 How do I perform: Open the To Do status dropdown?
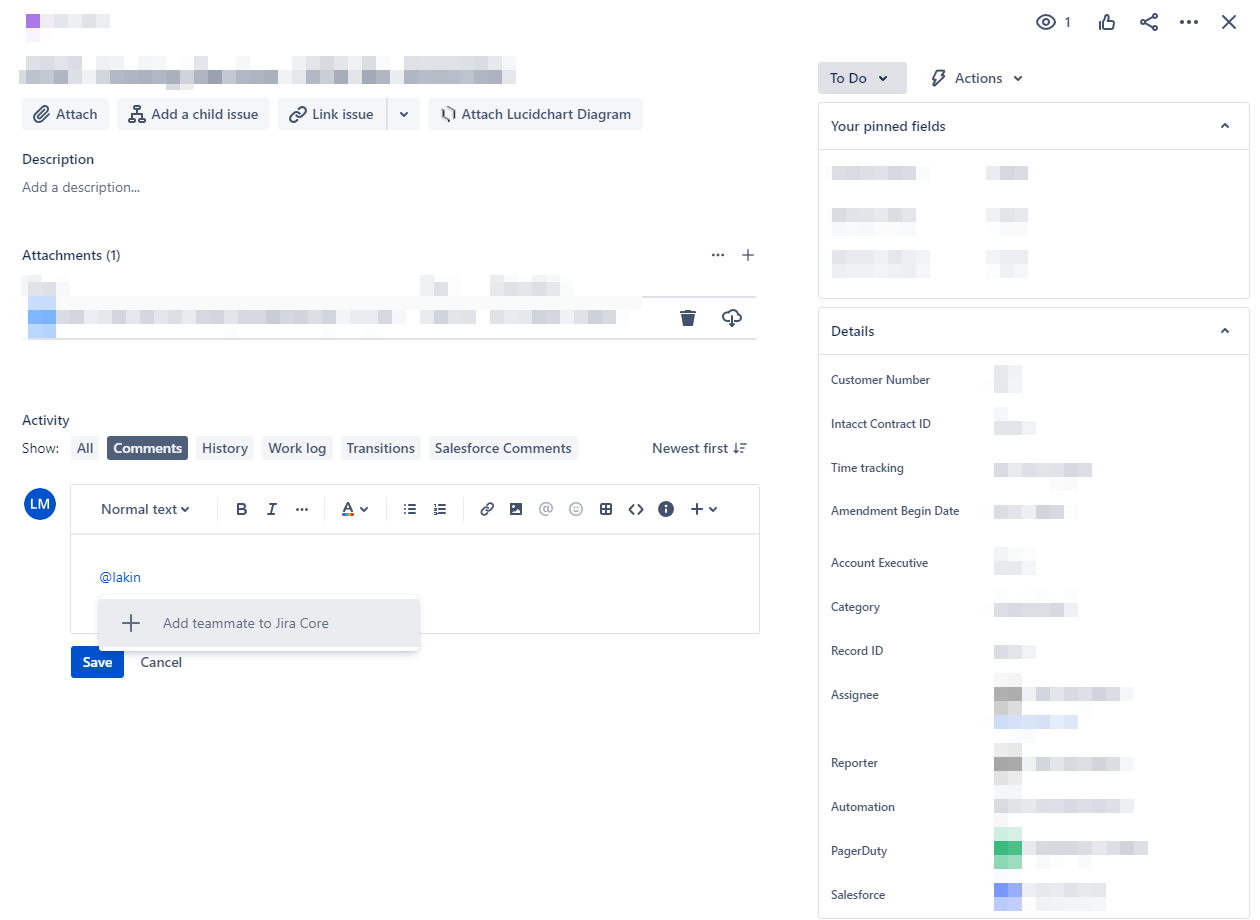tap(862, 77)
